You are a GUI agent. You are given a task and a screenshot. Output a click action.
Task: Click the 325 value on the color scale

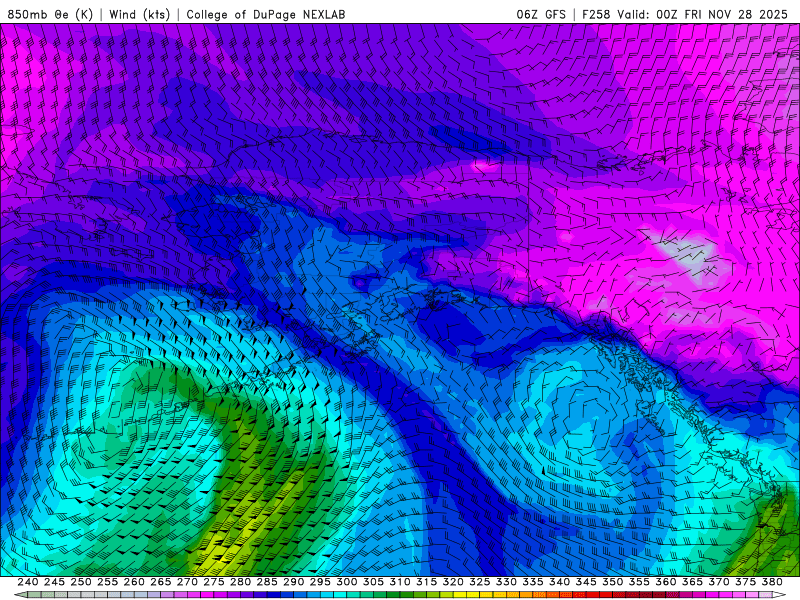click(x=479, y=582)
